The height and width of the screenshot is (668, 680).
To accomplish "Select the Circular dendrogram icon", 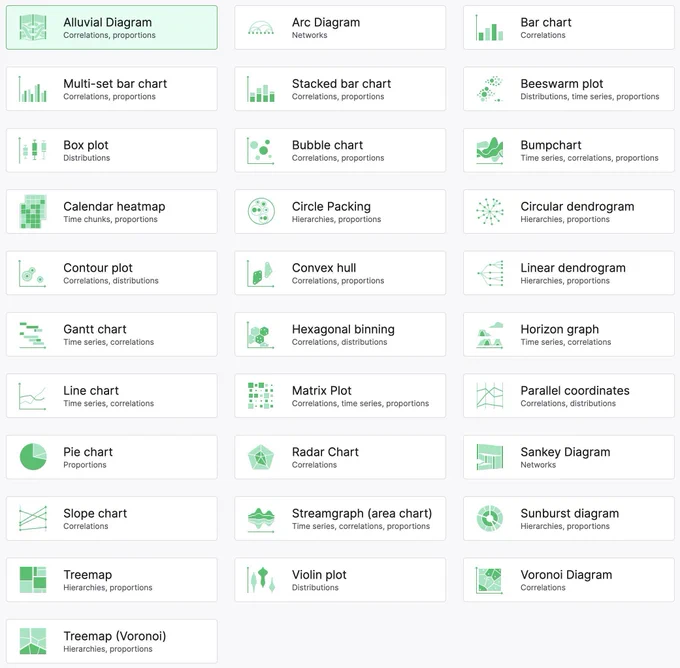I will coord(490,212).
